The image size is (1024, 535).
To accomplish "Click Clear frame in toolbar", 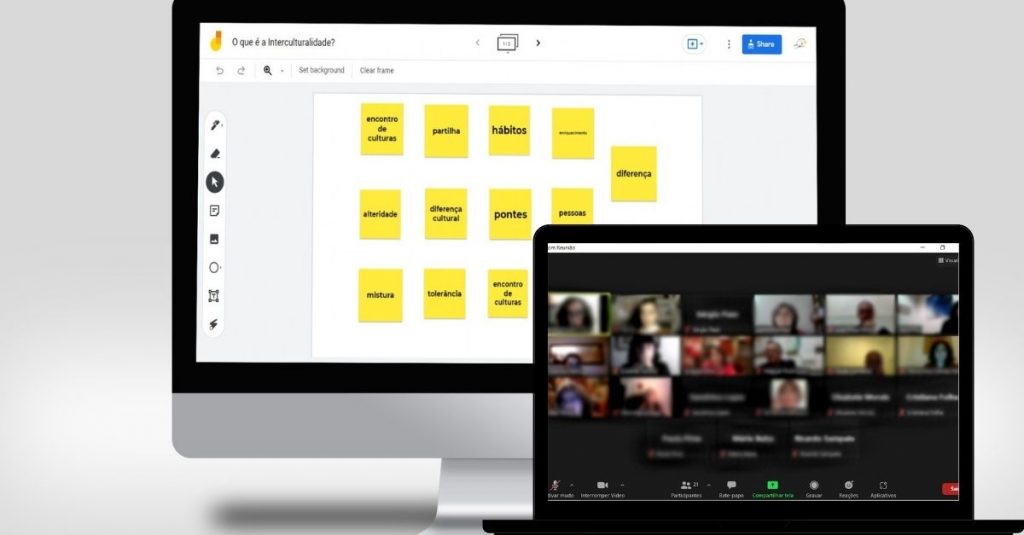I will click(x=377, y=71).
